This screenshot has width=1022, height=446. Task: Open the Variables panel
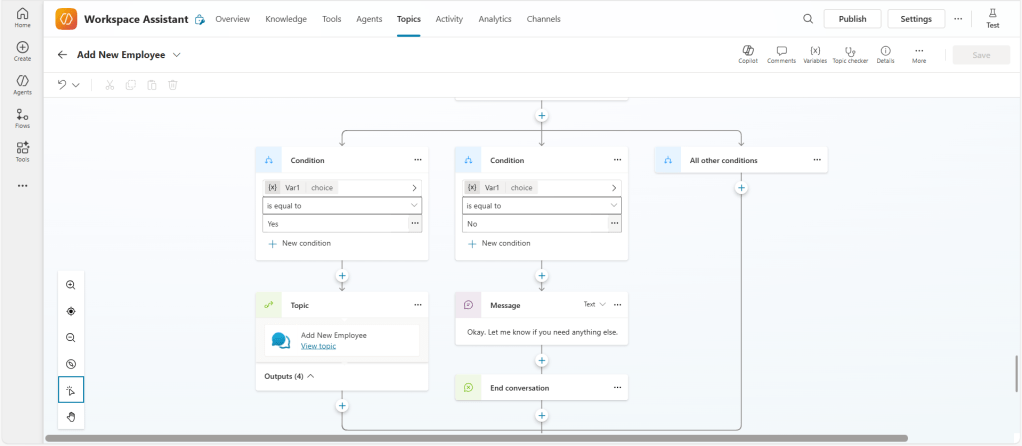click(815, 51)
